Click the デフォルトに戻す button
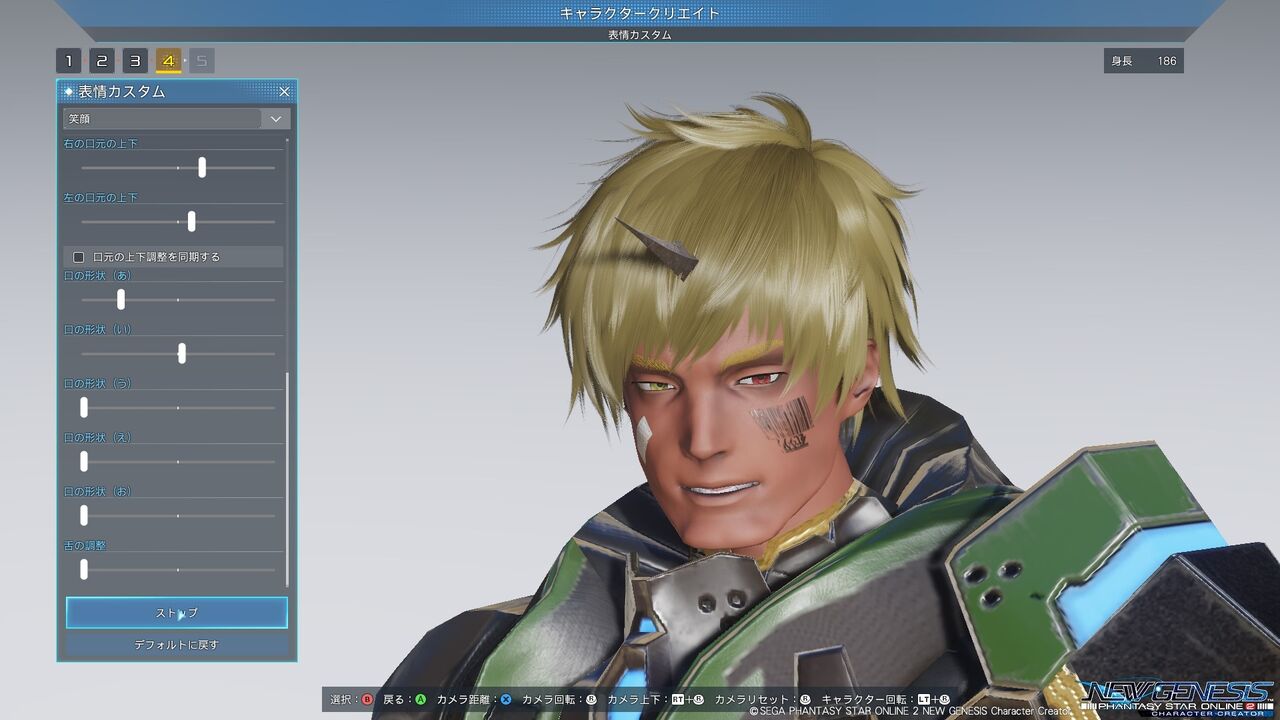 [177, 645]
